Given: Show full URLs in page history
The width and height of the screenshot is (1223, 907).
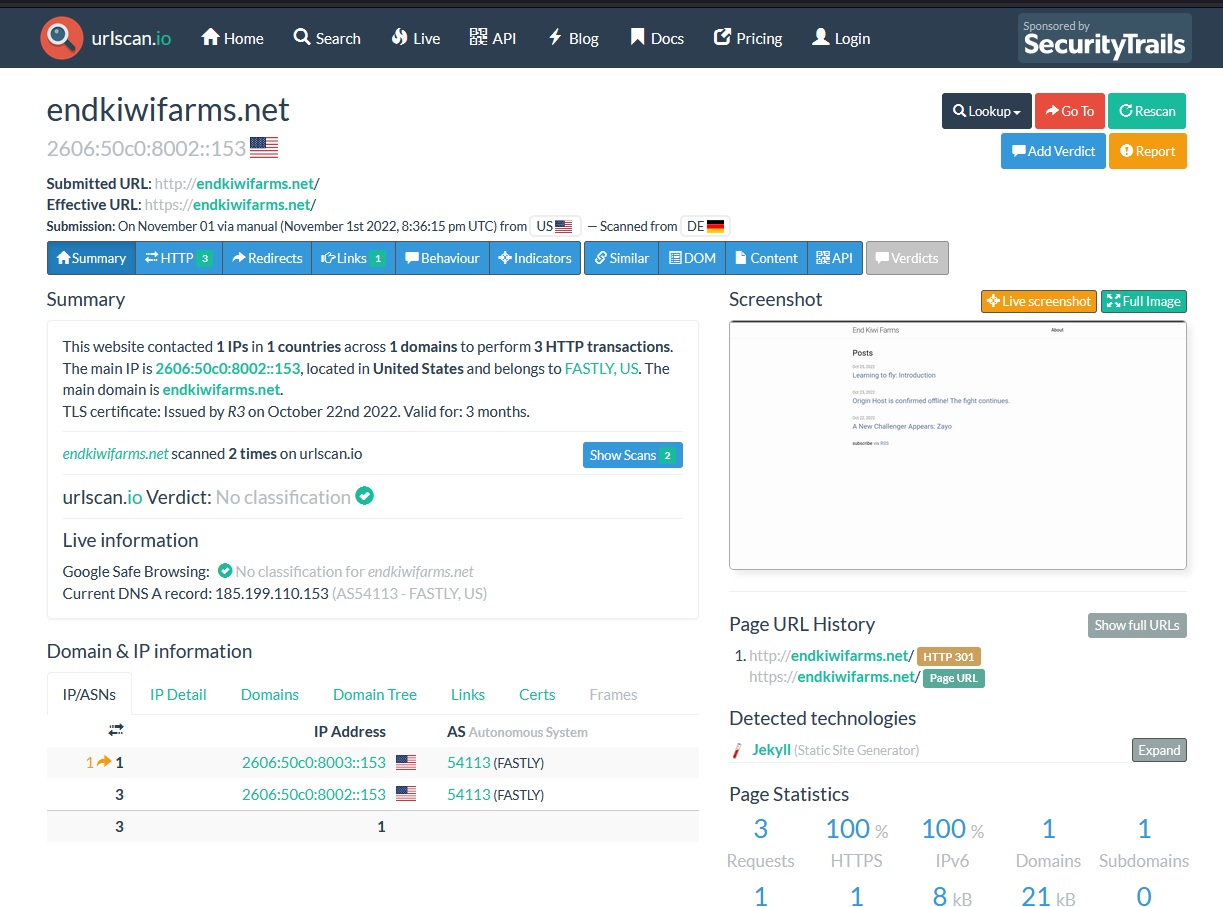Looking at the screenshot, I should [x=1136, y=625].
